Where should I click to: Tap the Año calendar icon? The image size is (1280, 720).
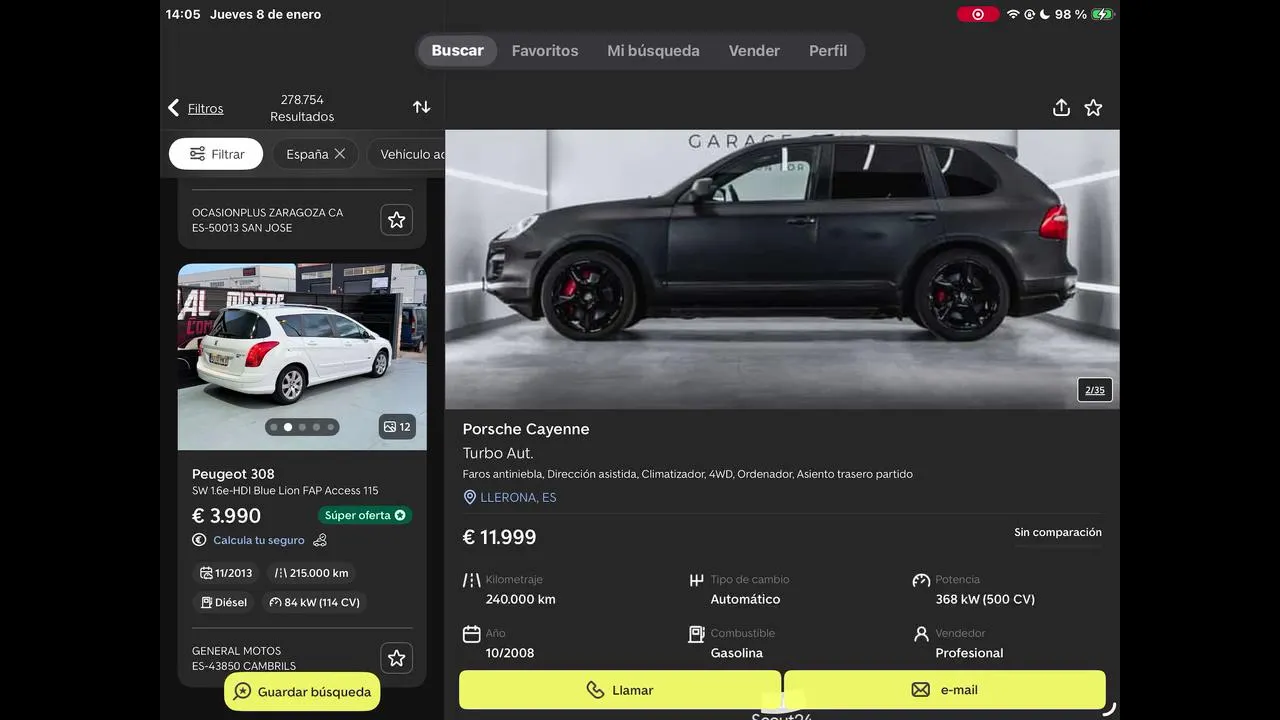[x=472, y=634]
